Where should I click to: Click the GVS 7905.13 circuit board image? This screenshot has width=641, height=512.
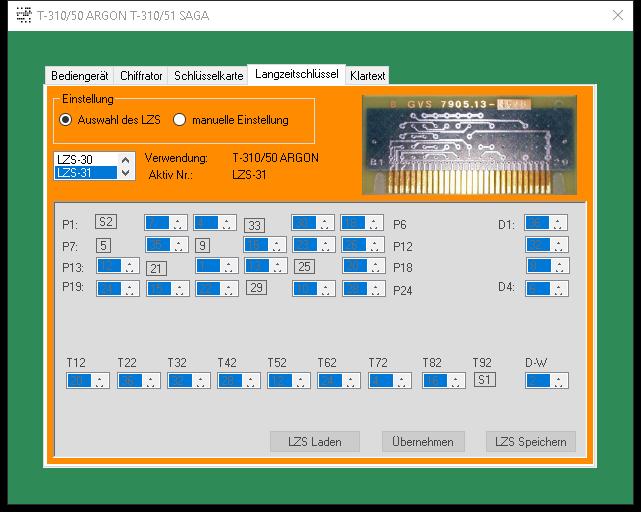point(469,145)
